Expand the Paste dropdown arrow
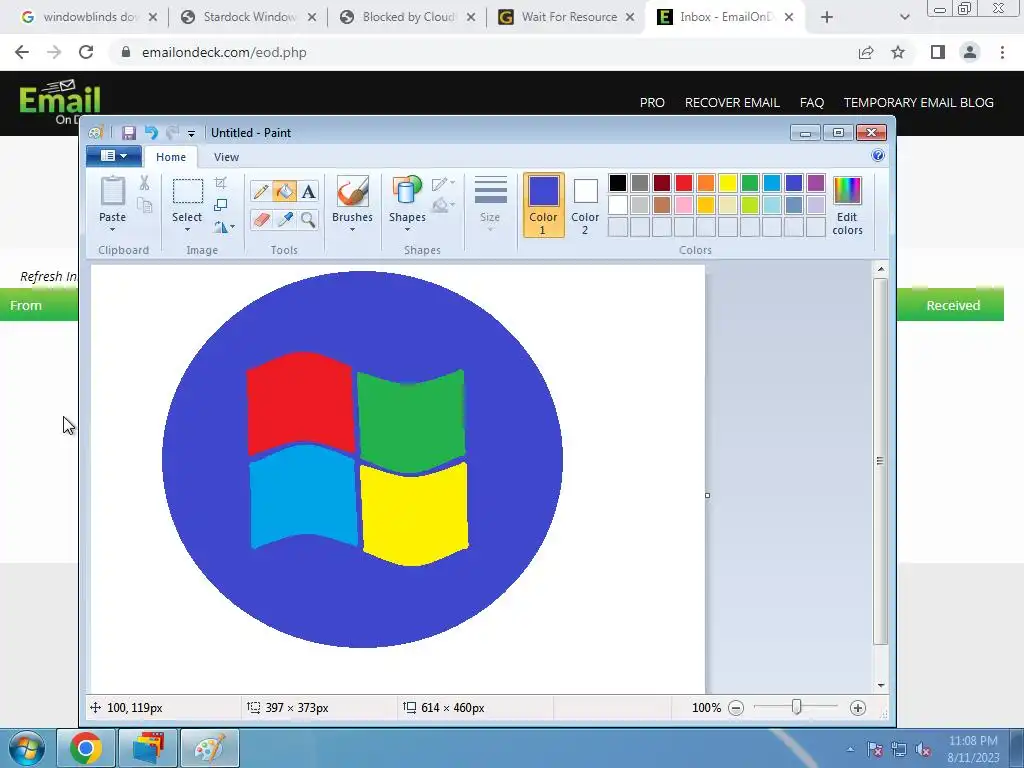 tap(112, 229)
